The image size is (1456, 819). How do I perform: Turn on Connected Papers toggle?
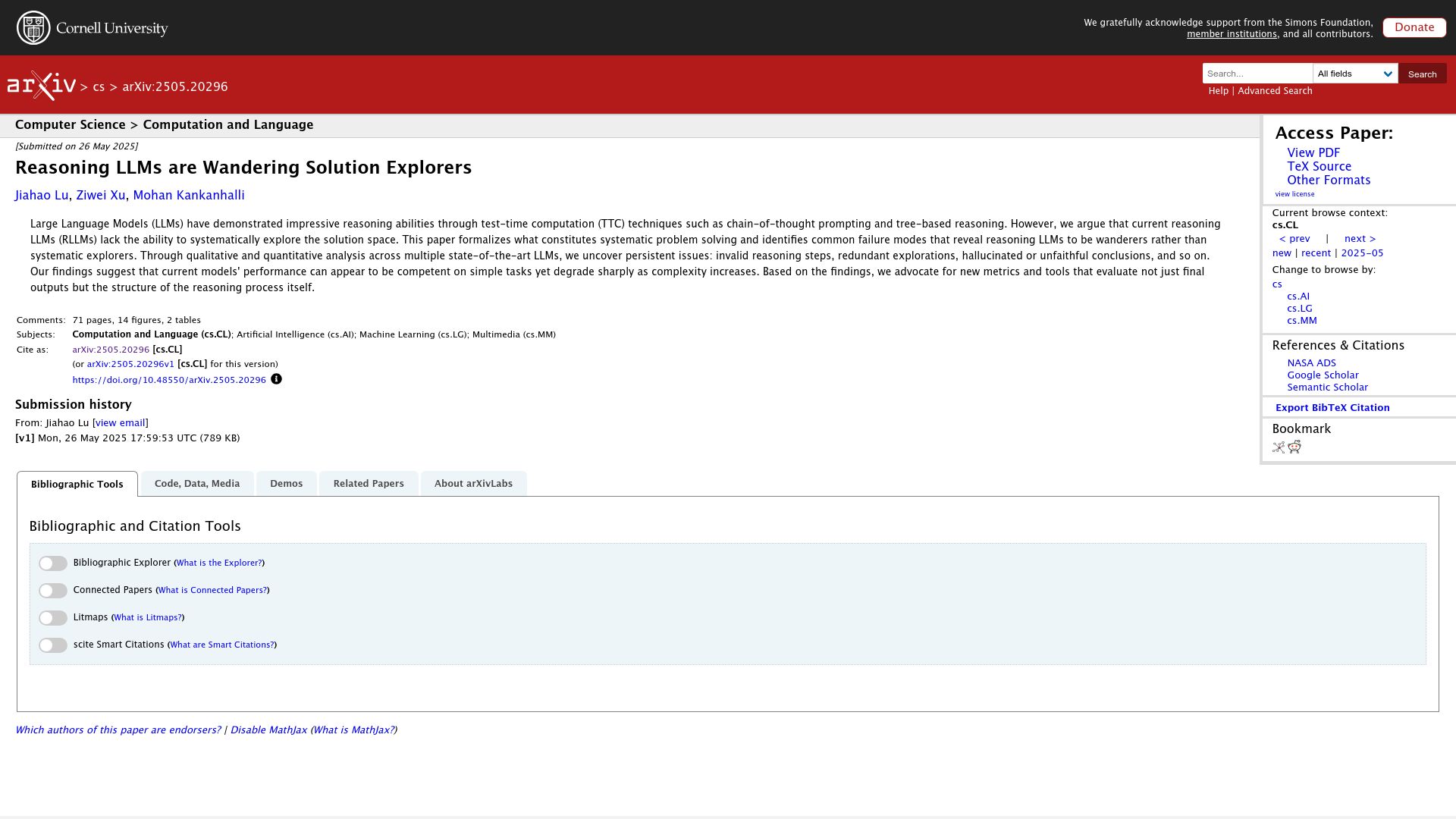(x=53, y=591)
